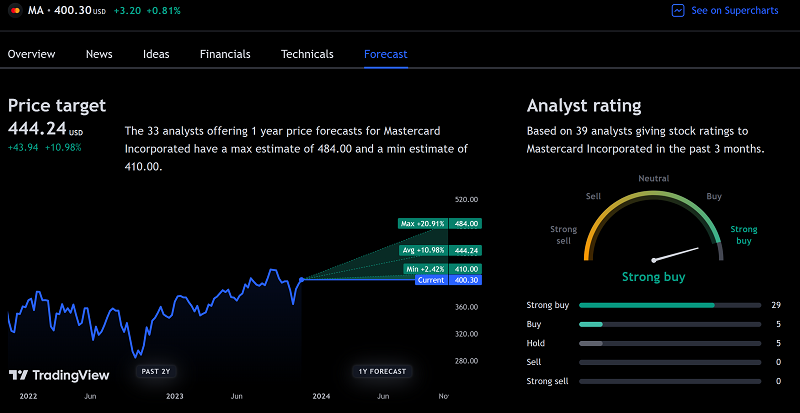The height and width of the screenshot is (413, 800).
Task: Open the News tab
Action: [99, 54]
